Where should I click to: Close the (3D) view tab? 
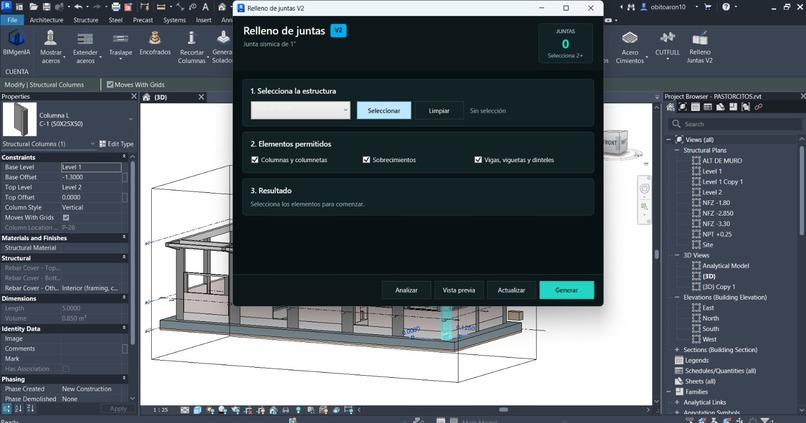[201, 97]
